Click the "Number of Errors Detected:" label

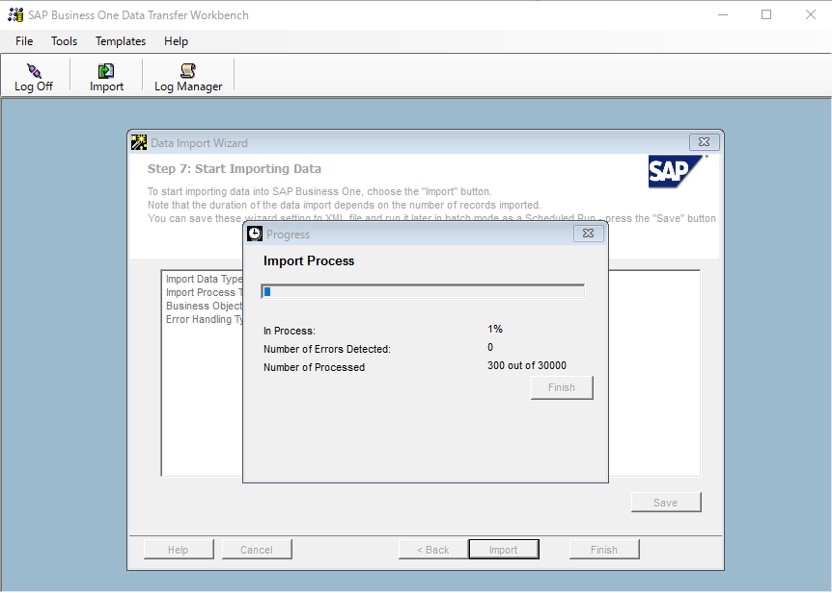click(x=327, y=349)
